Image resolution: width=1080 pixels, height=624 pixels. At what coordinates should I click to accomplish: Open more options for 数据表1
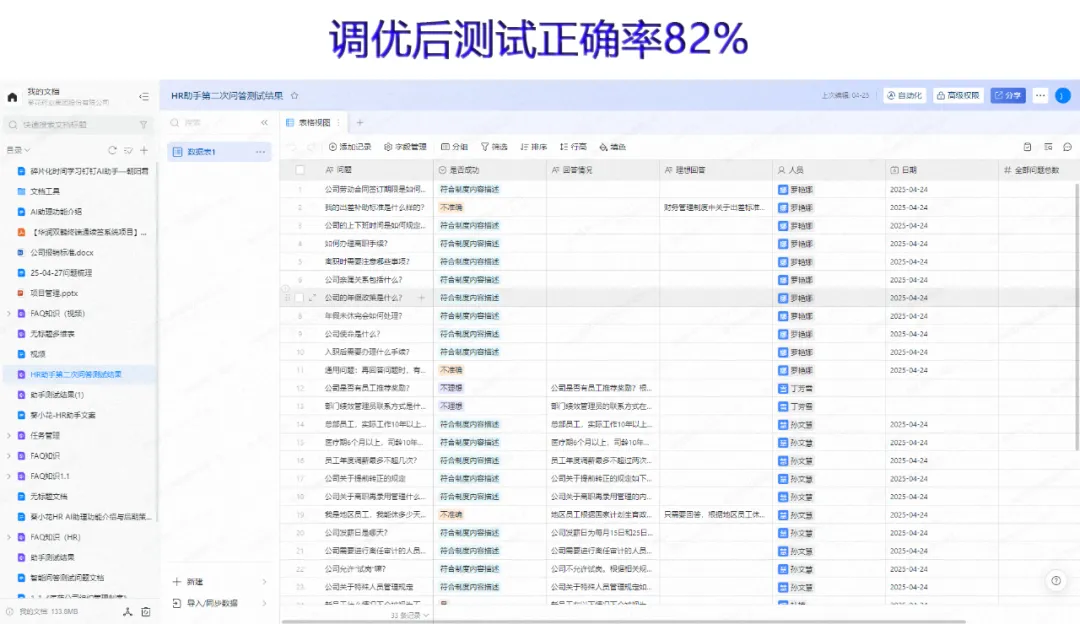pyautogui.click(x=260, y=152)
